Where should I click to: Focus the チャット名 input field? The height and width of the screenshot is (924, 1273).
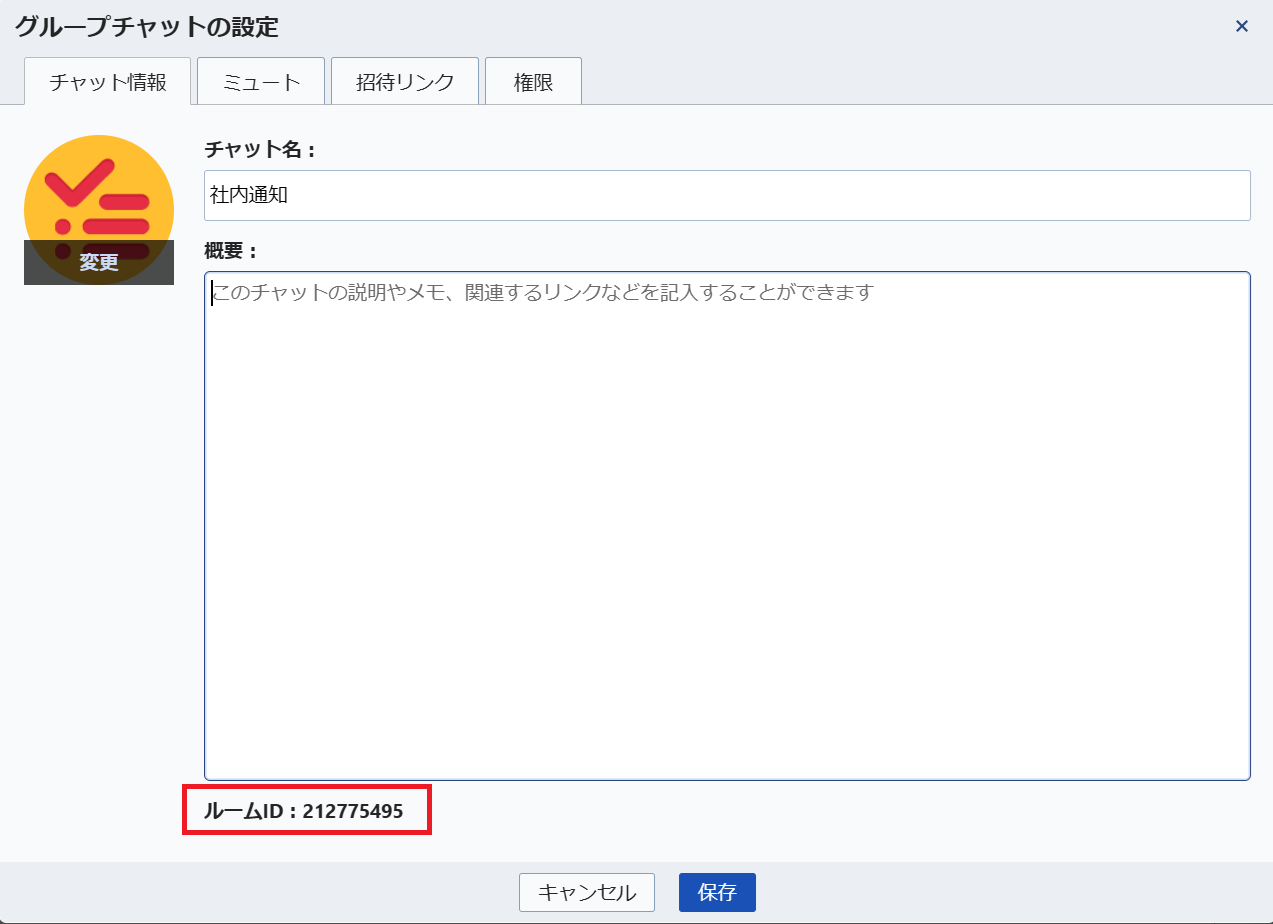727,195
